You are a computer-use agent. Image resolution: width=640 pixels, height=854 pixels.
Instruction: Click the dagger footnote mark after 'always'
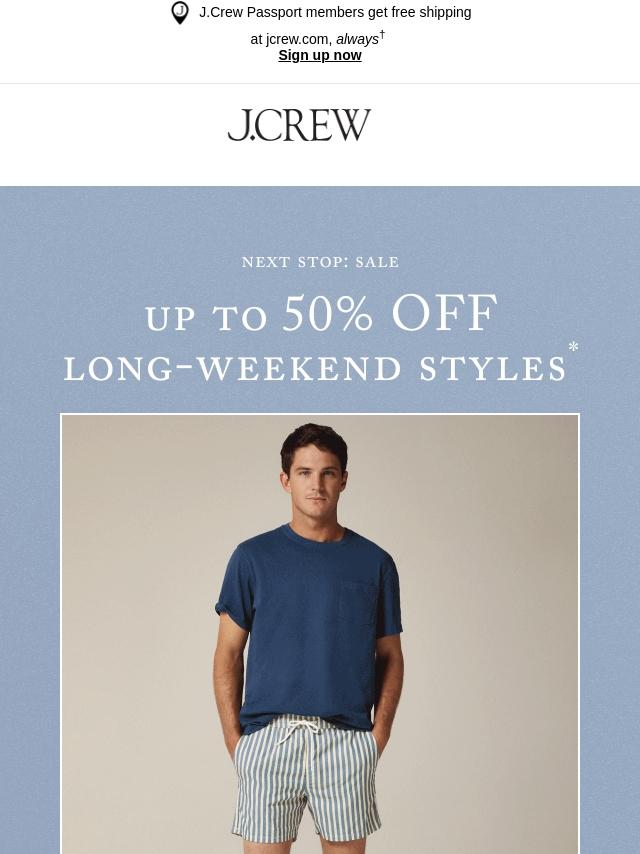pyautogui.click(x=382, y=35)
